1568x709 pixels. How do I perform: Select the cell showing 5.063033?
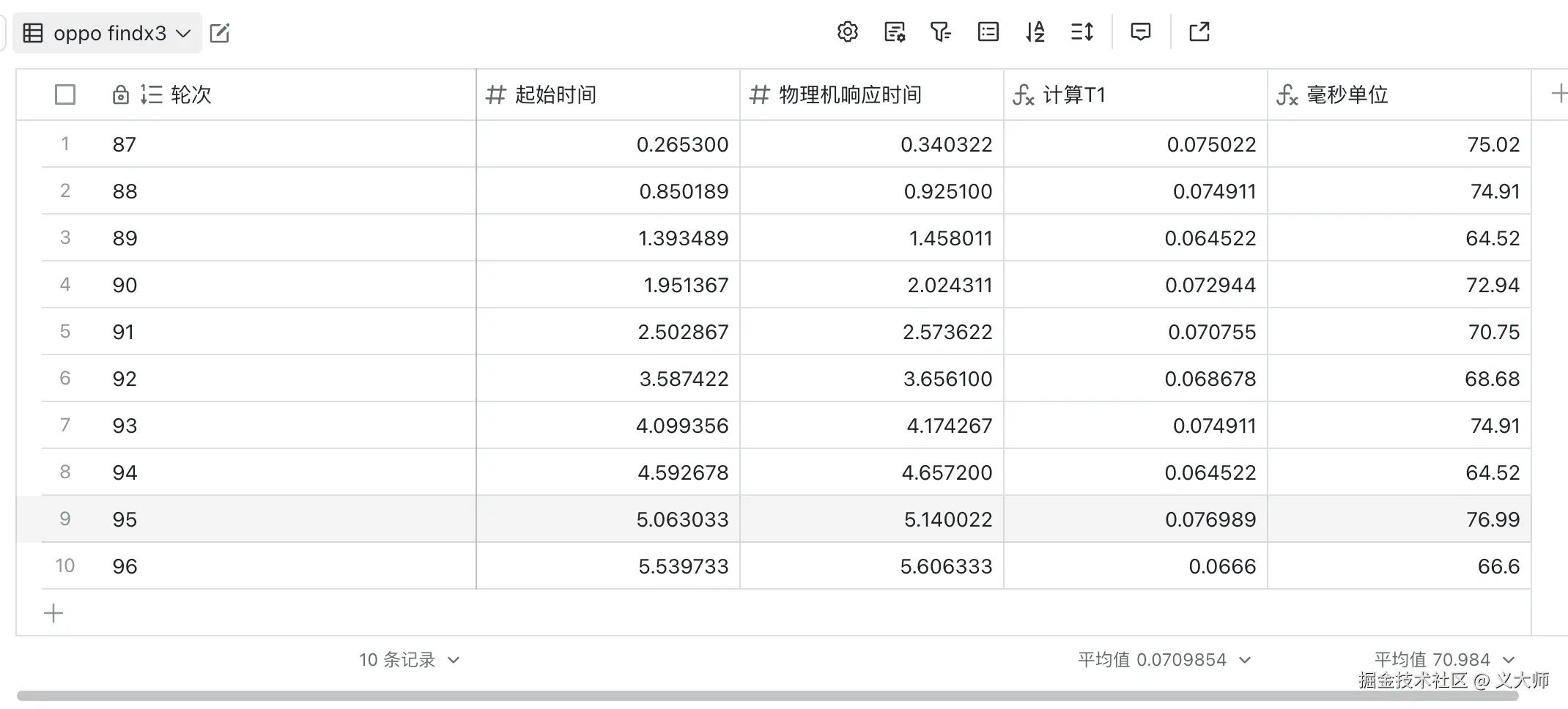608,519
